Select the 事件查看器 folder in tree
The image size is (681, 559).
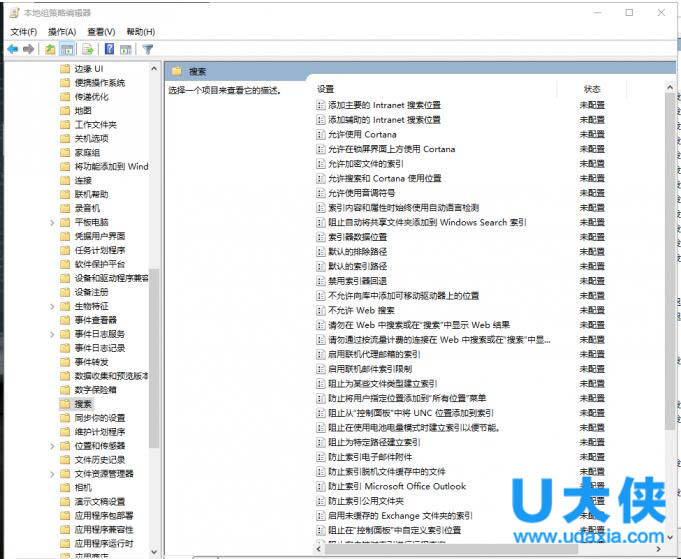pyautogui.click(x=95, y=320)
